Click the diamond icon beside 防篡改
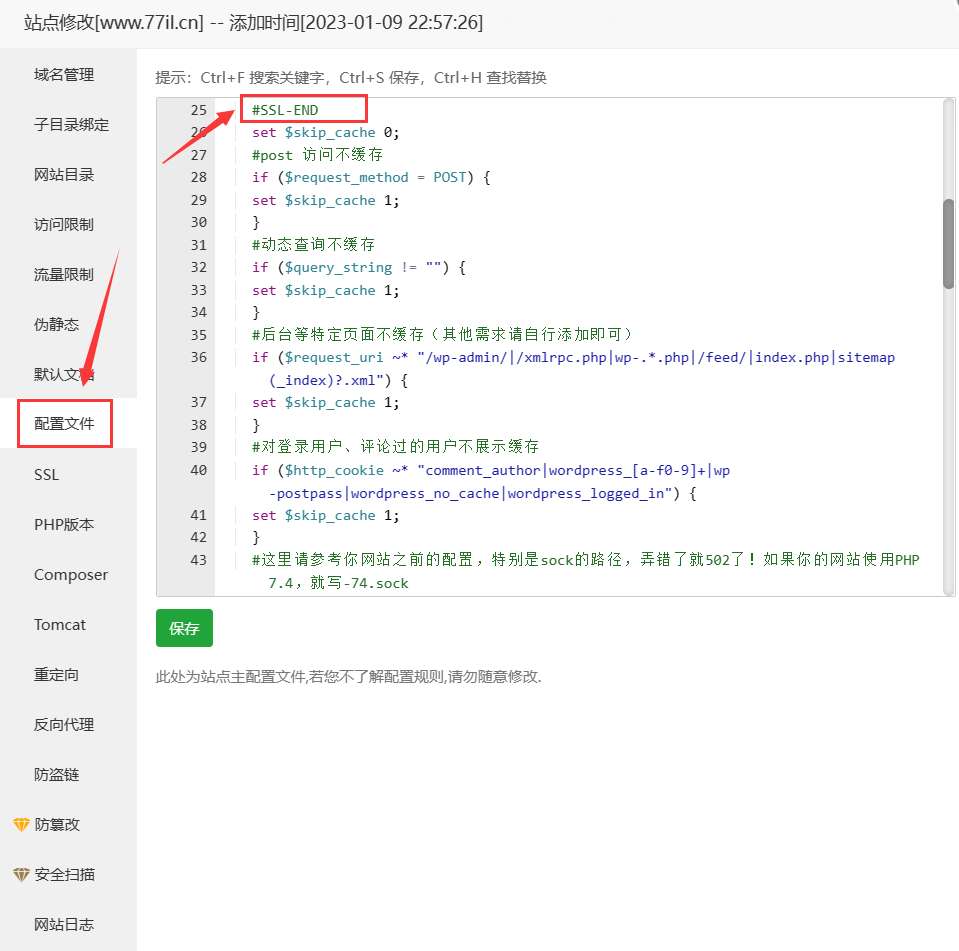The width and height of the screenshot is (959, 951). point(22,824)
